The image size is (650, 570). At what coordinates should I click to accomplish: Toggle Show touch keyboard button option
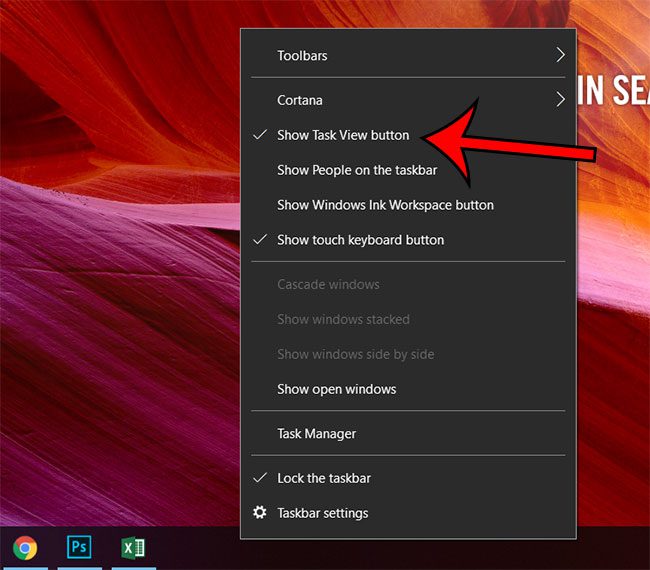[x=408, y=240]
